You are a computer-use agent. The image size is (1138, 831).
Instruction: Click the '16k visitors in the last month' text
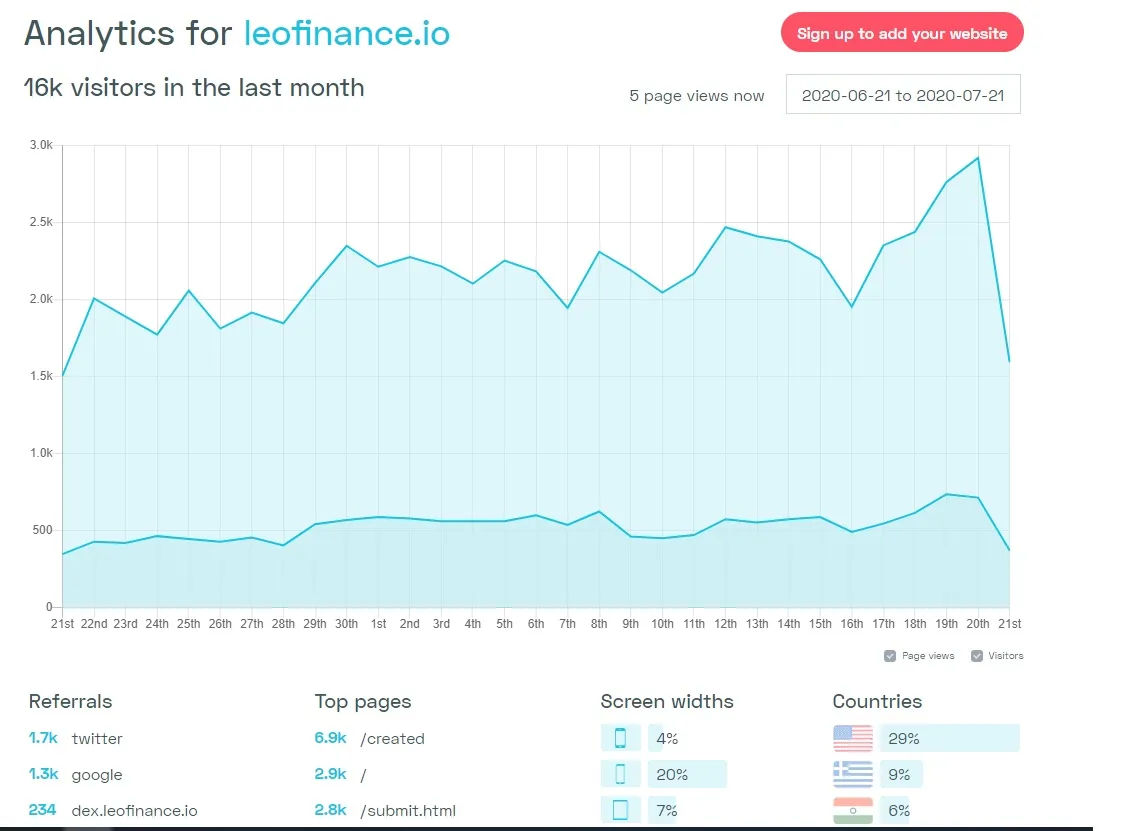coord(194,88)
